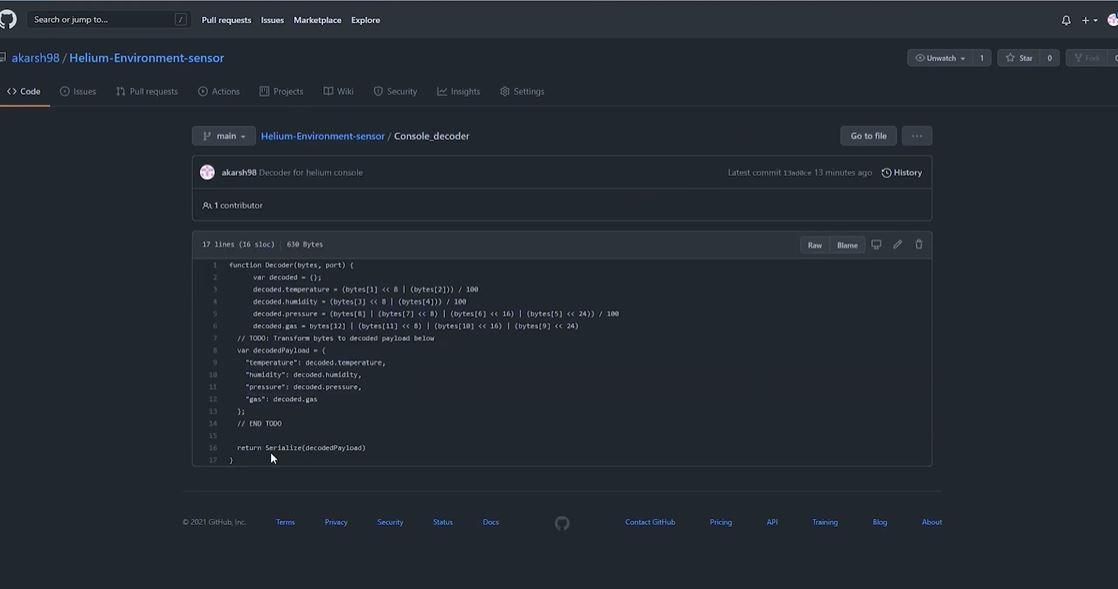Open Pull requests in top navigation

226,20
